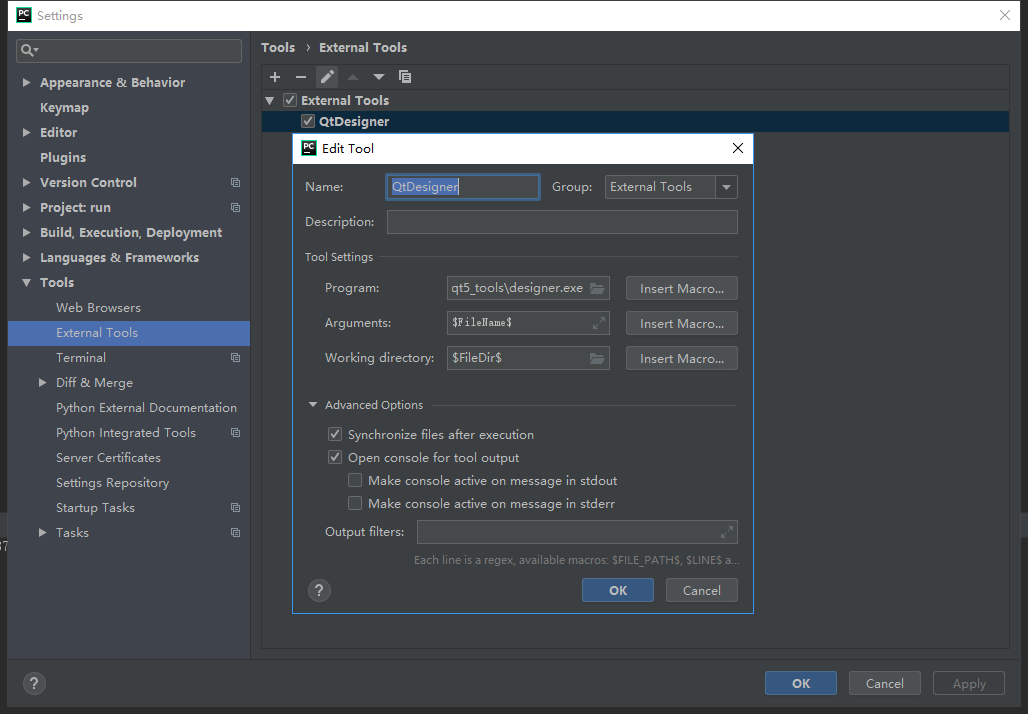Expand Appearance & Behavior settings
Screen dimensions: 1028x714
point(26,82)
